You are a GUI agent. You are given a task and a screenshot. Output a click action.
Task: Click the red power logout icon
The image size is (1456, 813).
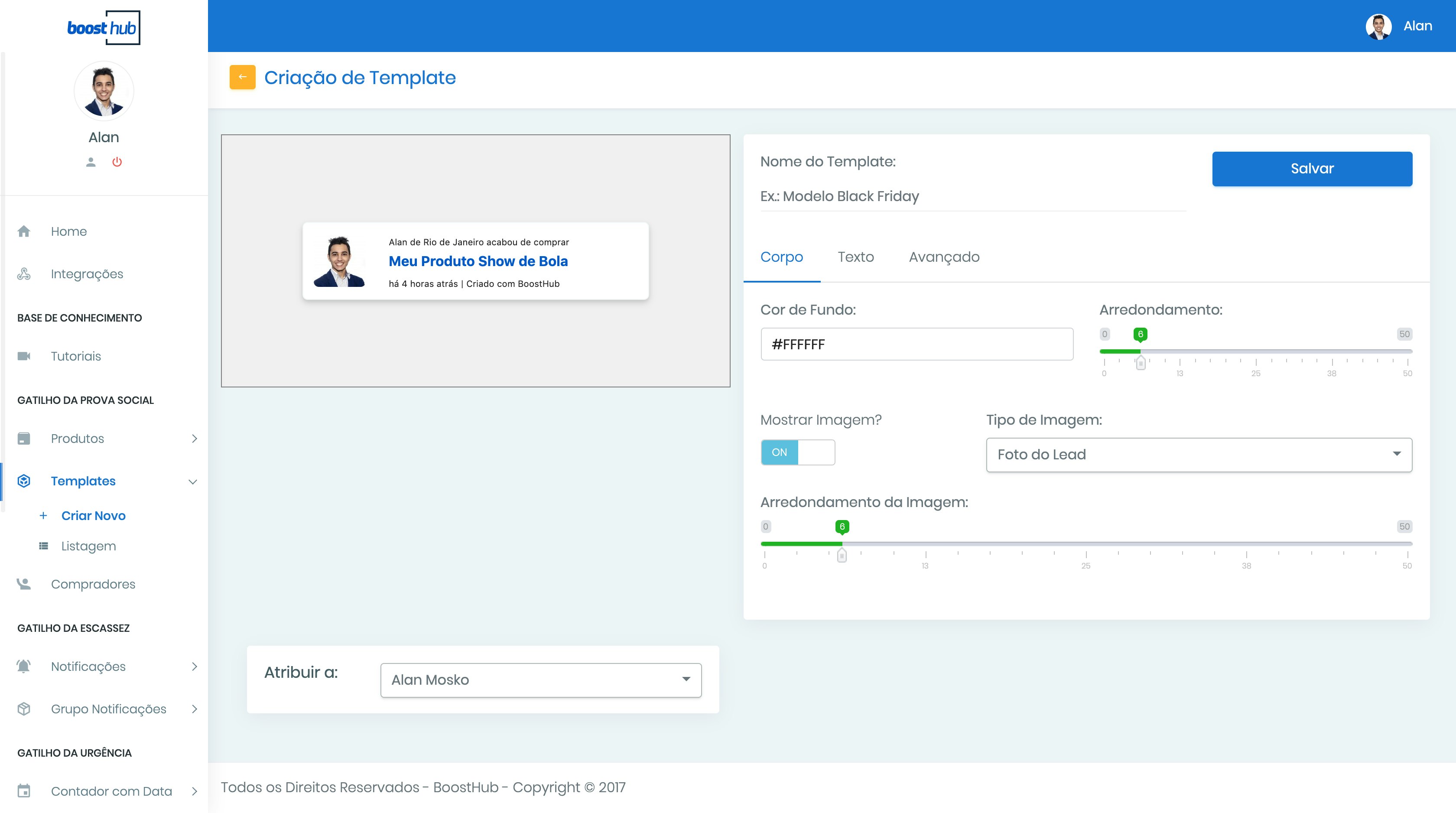click(117, 162)
